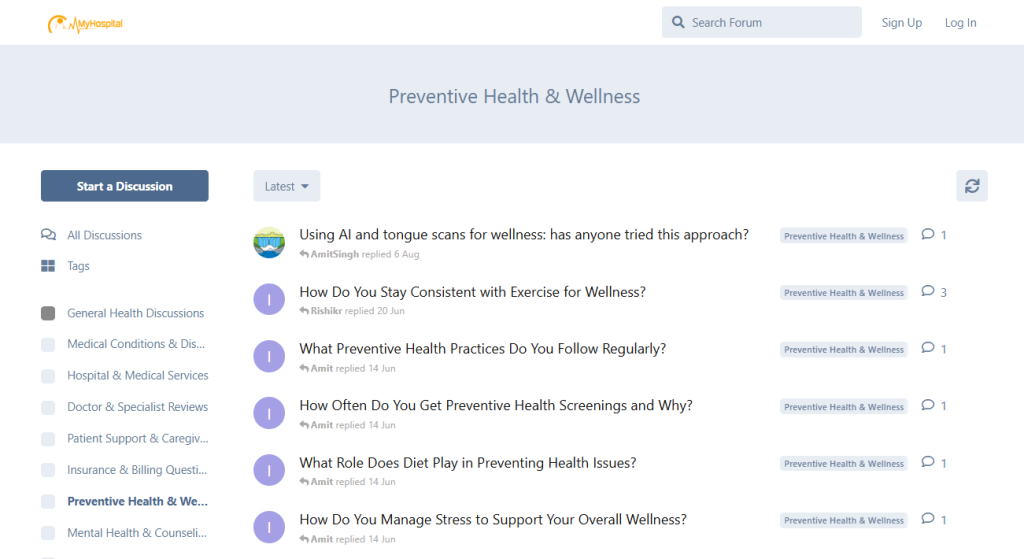Screen dimensions: 1024x559
Task: Go to Mental Health & Counseling category
Action: coord(136,533)
